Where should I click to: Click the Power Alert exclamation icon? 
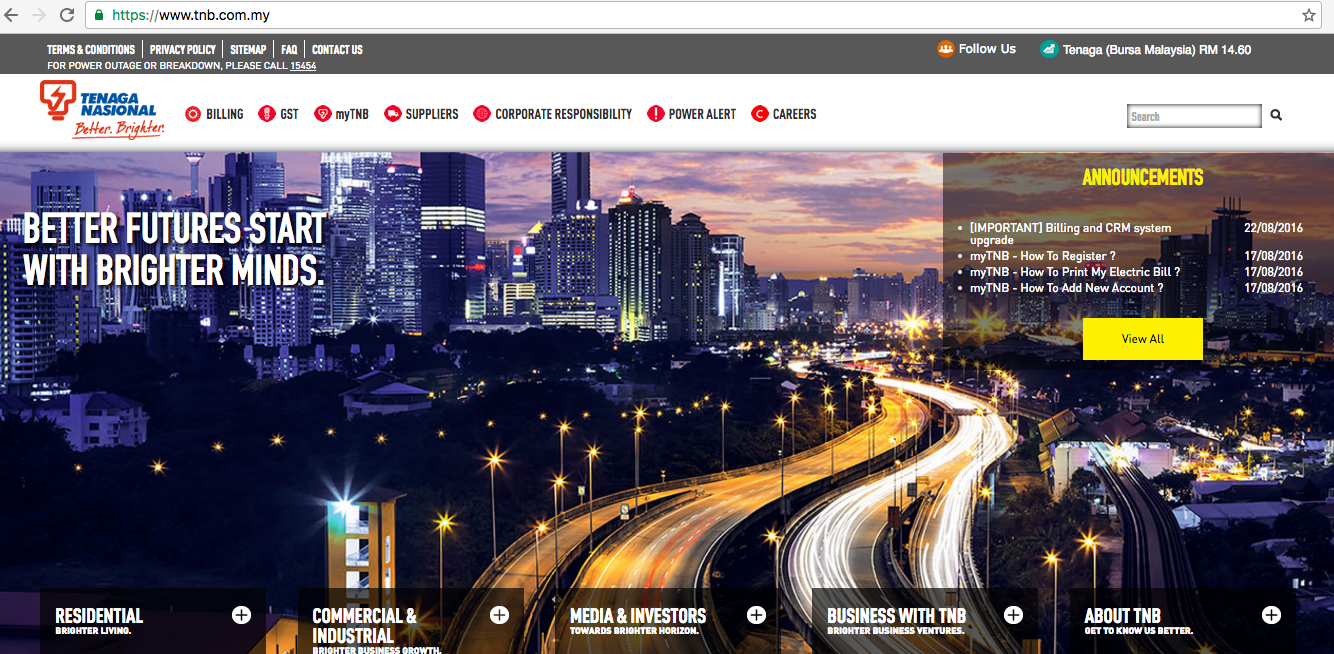656,114
